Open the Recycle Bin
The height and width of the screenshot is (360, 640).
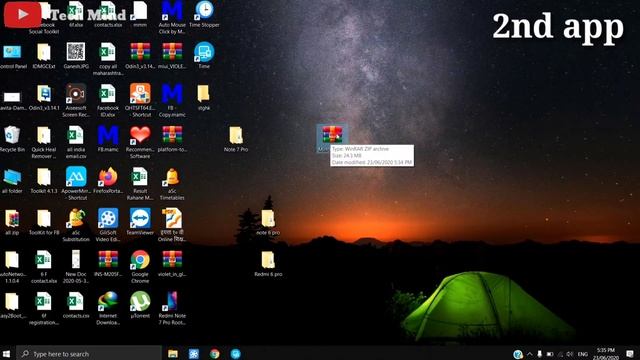[12, 139]
